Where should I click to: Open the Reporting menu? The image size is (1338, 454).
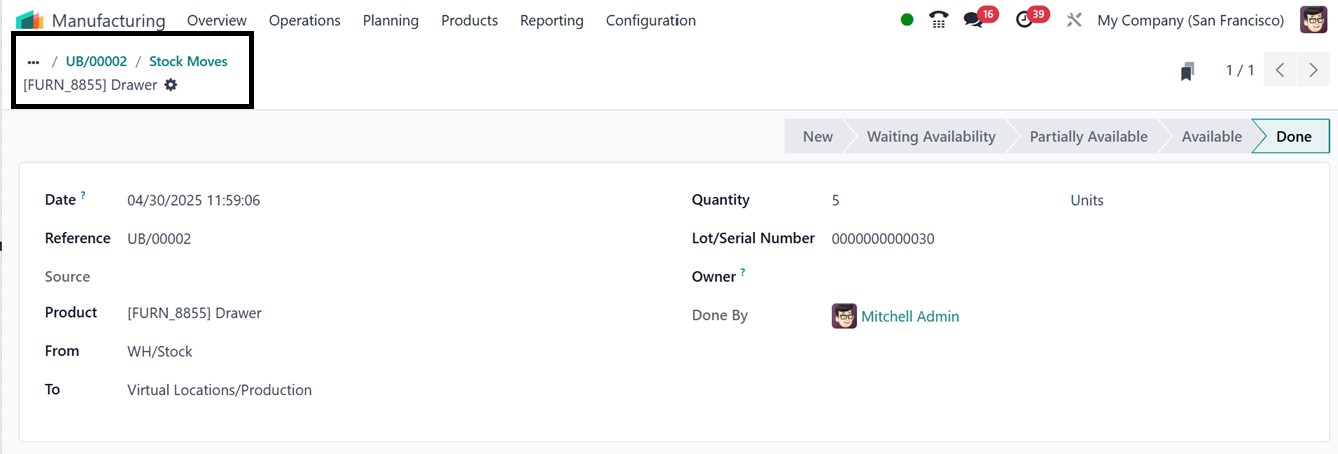(x=551, y=20)
